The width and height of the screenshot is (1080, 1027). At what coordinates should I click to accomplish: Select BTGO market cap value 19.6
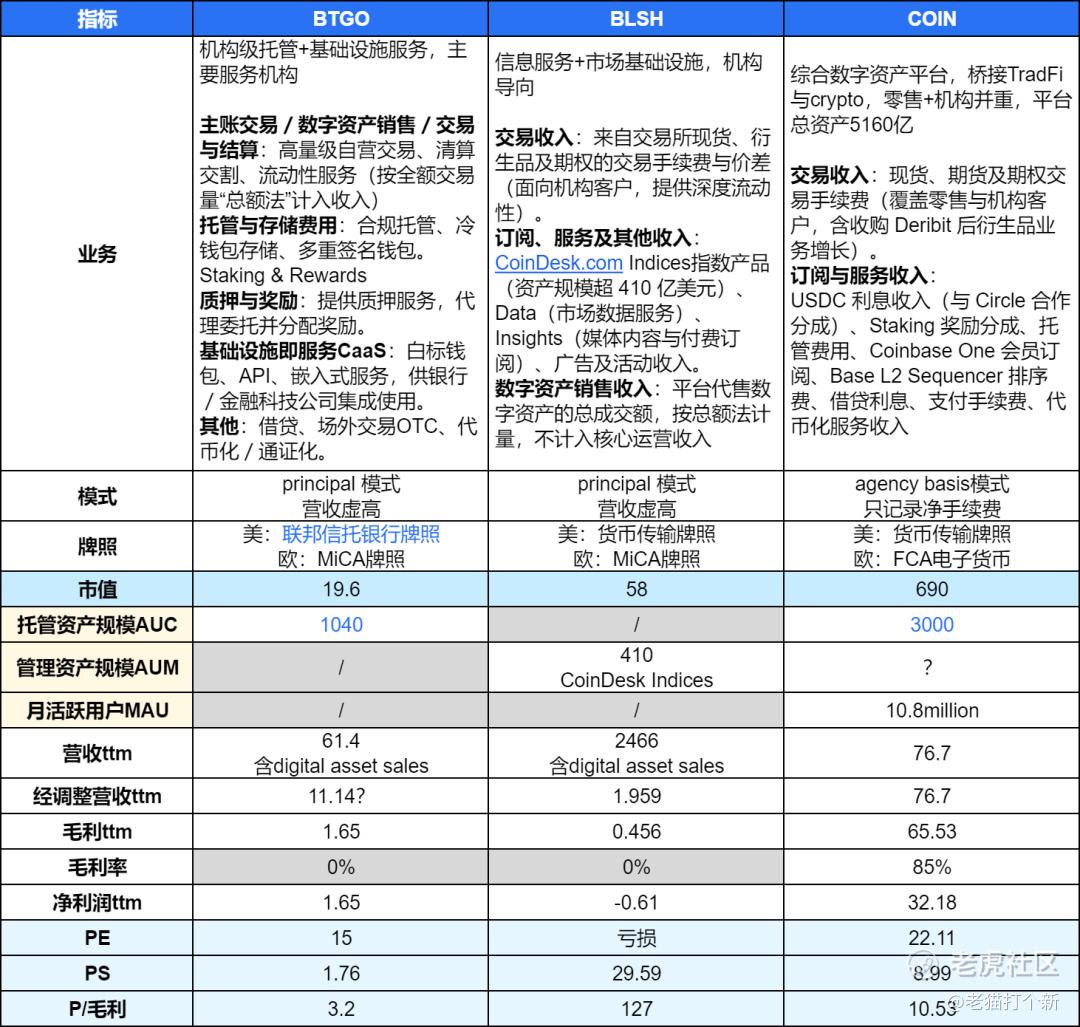[341, 589]
